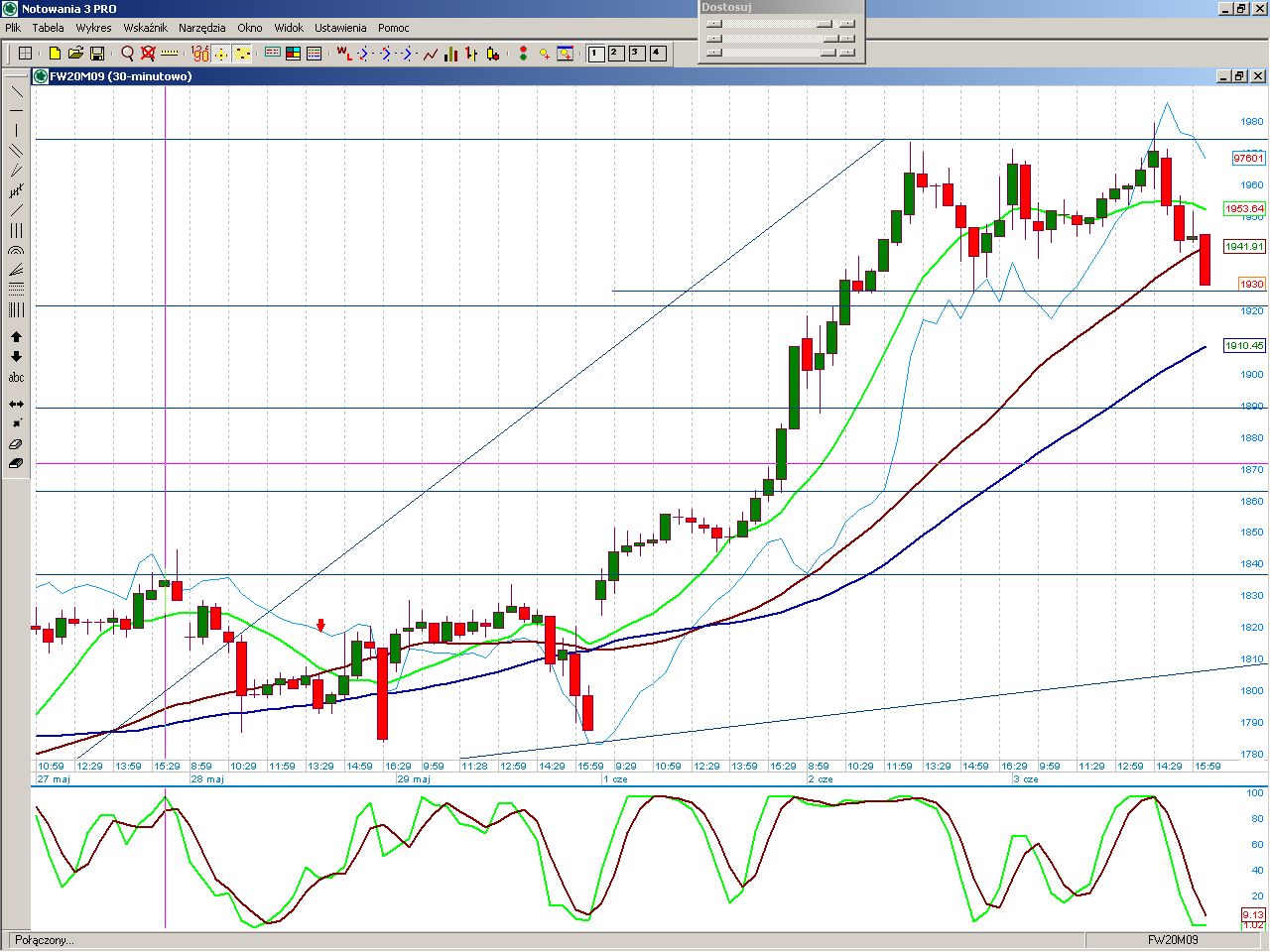Toggle the first yellow crosshair toolbar button
The height and width of the screenshot is (952, 1270).
point(221,54)
